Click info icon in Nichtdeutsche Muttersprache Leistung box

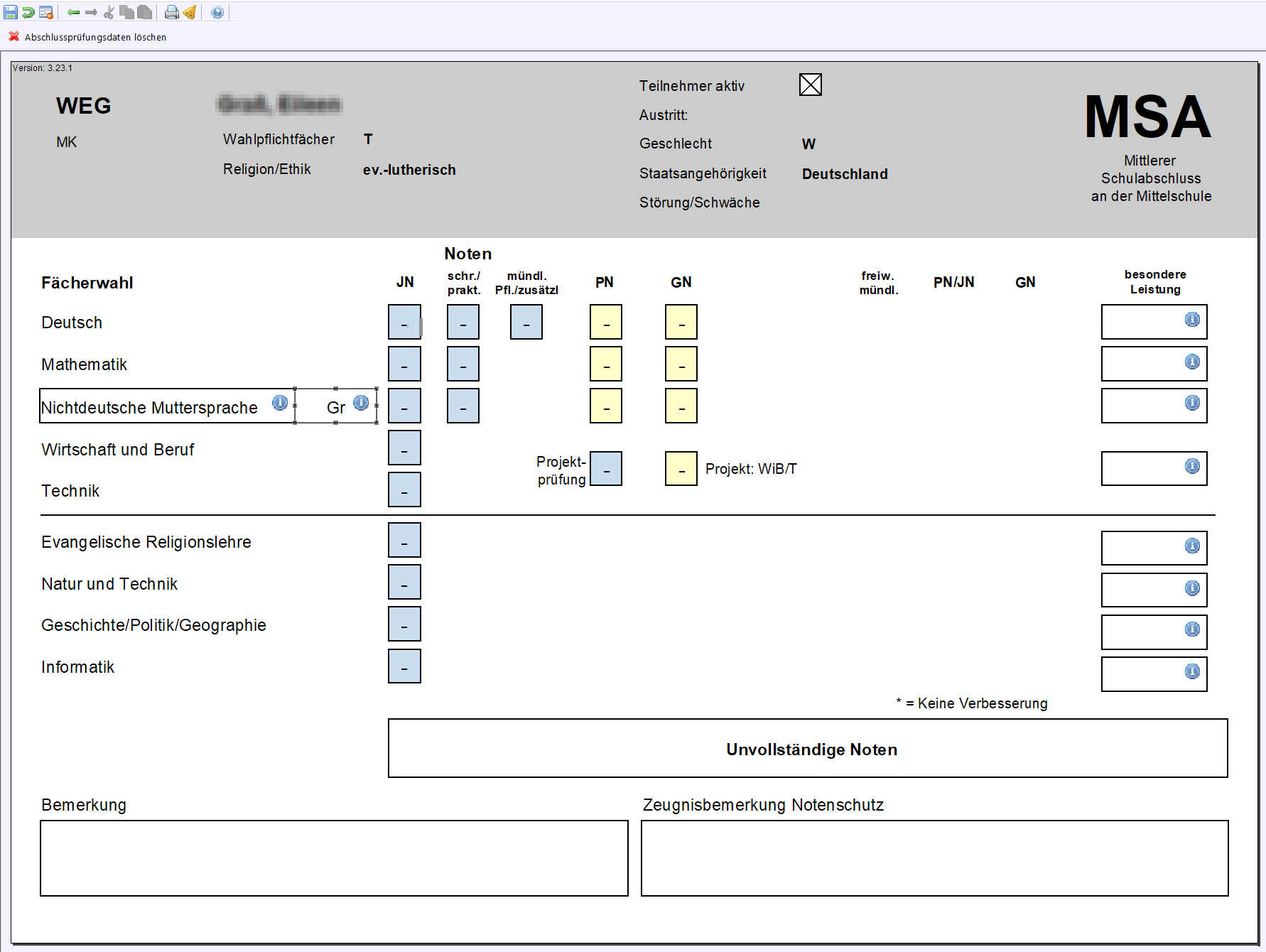[1192, 403]
